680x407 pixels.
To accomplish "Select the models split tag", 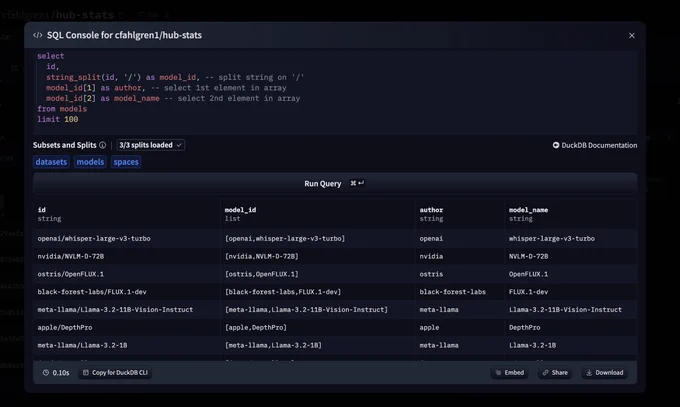I will pyautogui.click(x=90, y=162).
